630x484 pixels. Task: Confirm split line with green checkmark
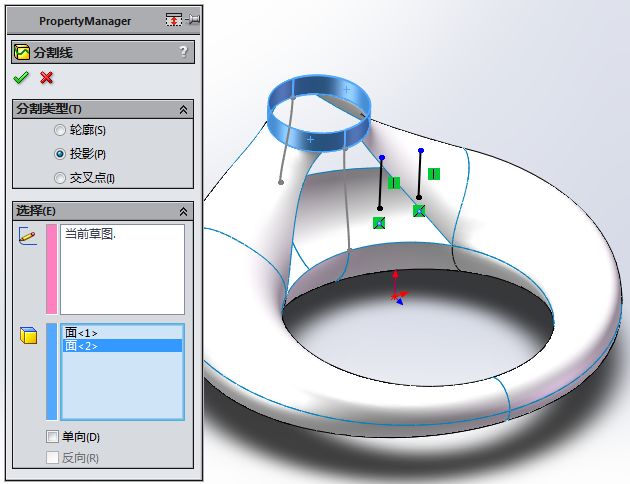click(x=20, y=77)
